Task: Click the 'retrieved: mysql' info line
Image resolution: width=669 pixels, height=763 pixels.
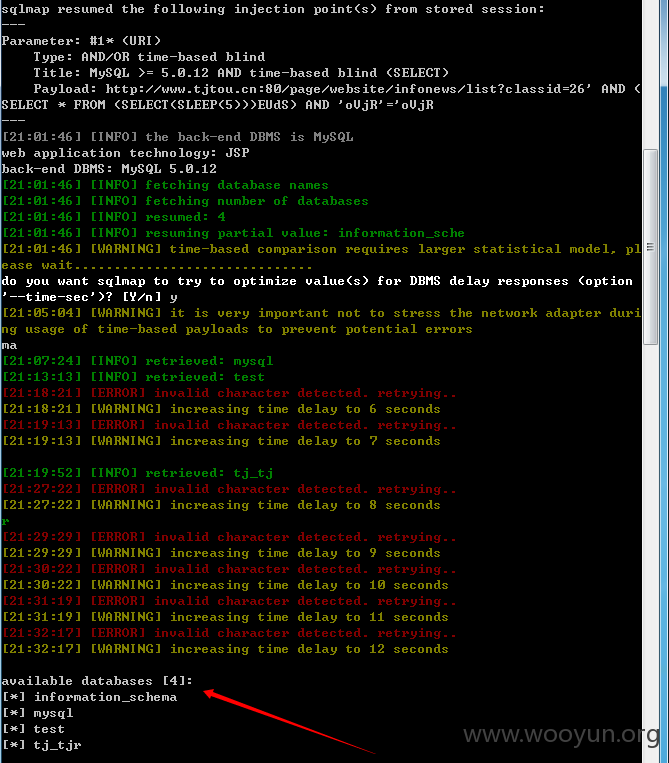Action: pos(138,361)
